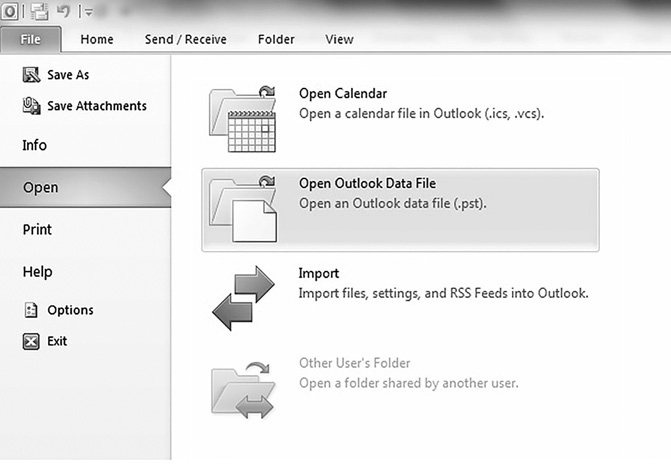Click the Exit icon to quit Outlook
Viewport: 671px width, 470px height.
(x=31, y=341)
